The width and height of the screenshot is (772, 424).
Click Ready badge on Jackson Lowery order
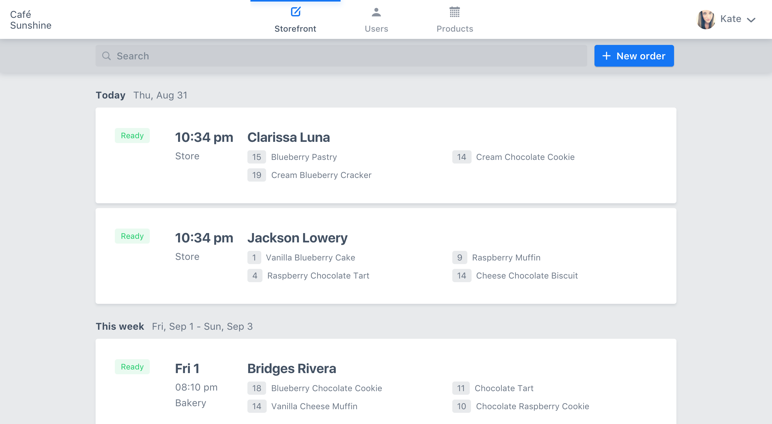pyautogui.click(x=132, y=236)
